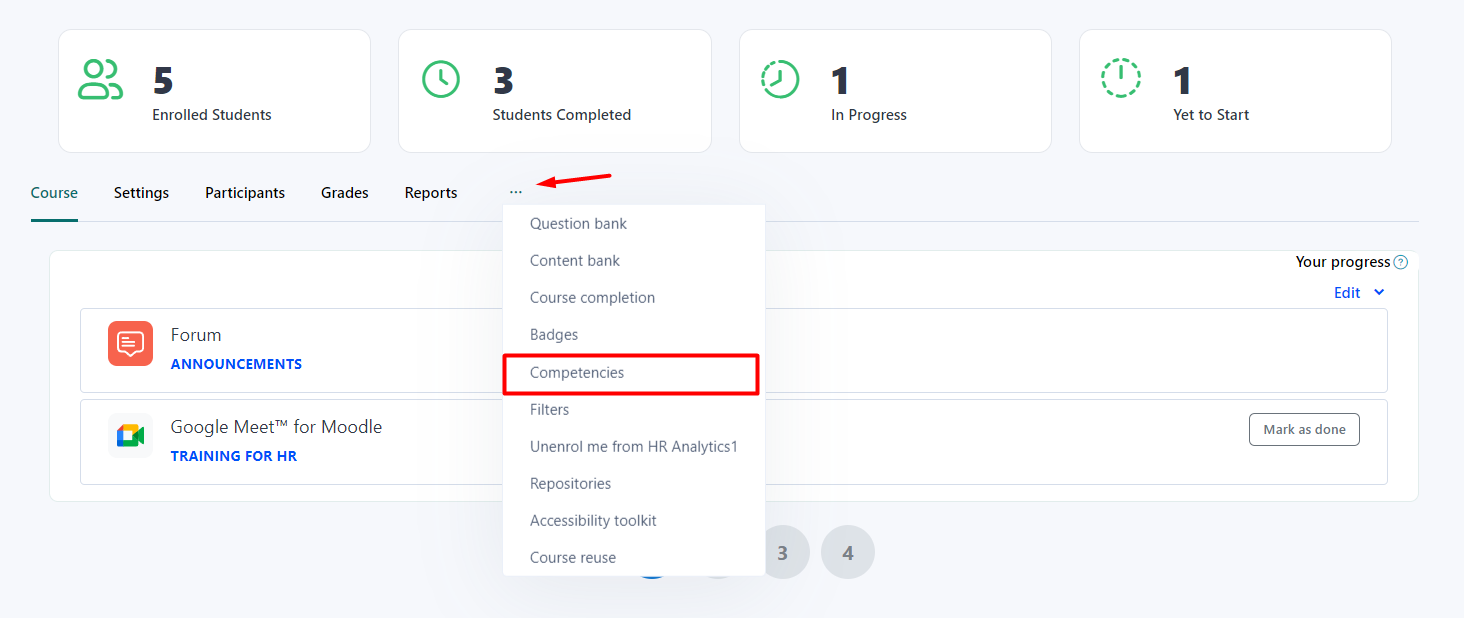The width and height of the screenshot is (1464, 618).
Task: Open the ANNOUNCEMENTS forum link
Action: (x=236, y=364)
